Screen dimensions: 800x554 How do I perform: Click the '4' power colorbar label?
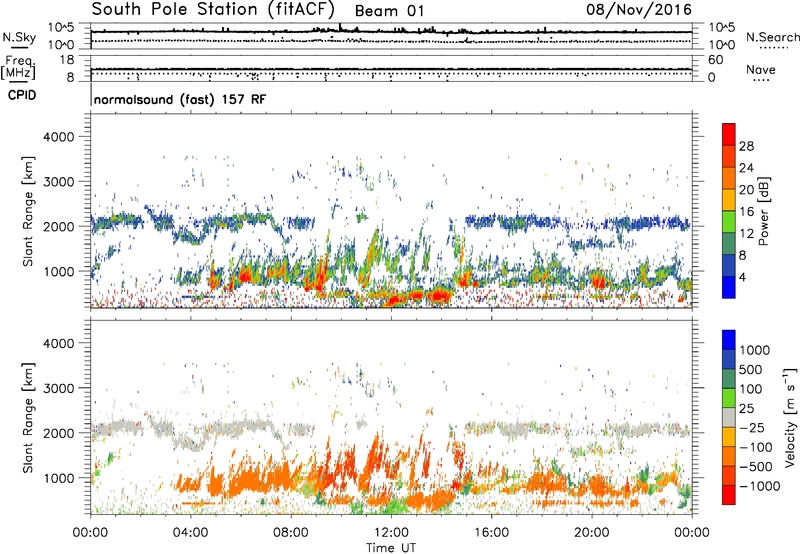pos(742,277)
